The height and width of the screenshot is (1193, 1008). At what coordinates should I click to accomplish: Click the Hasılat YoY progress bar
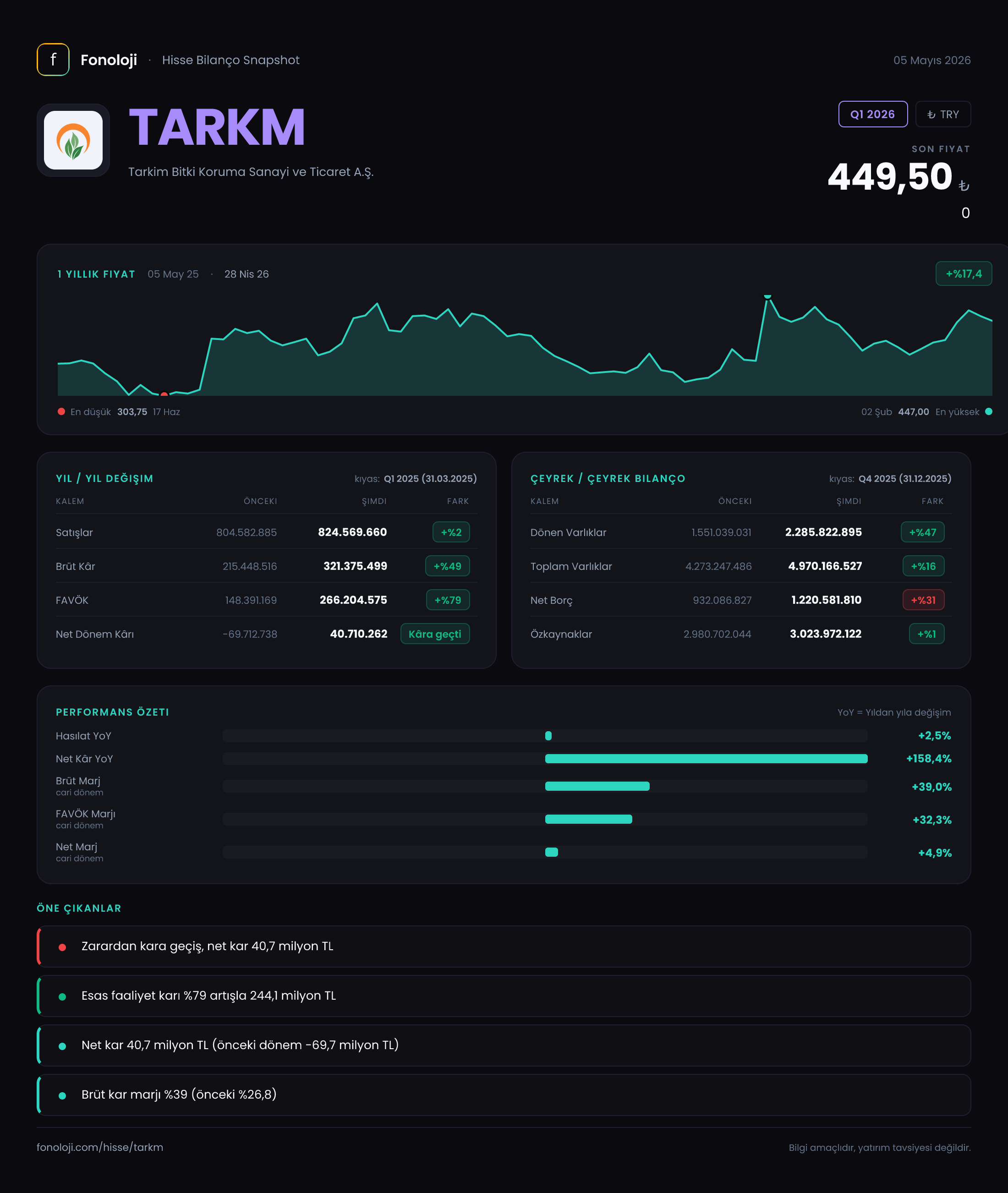[x=545, y=736]
